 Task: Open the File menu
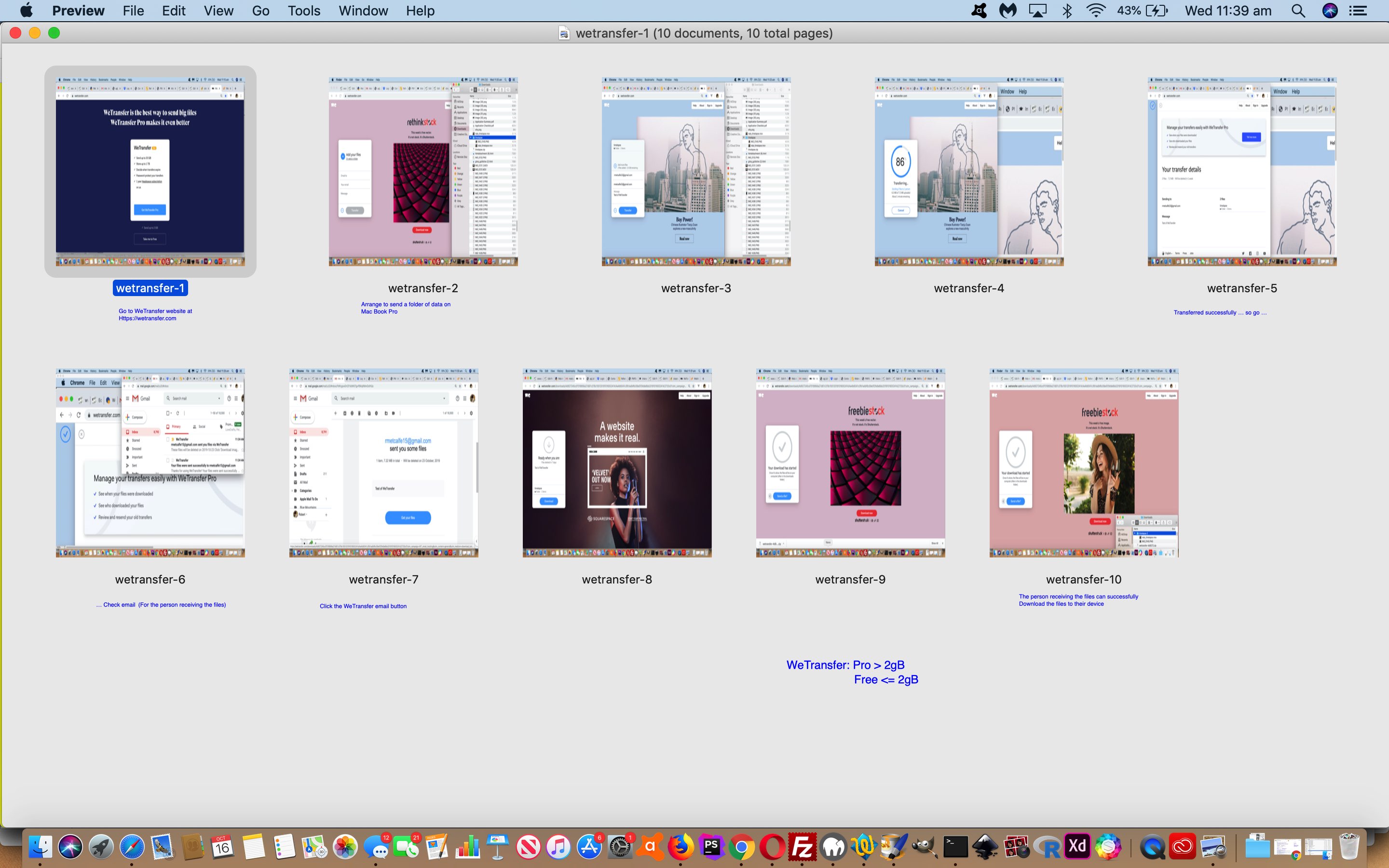[133, 10]
